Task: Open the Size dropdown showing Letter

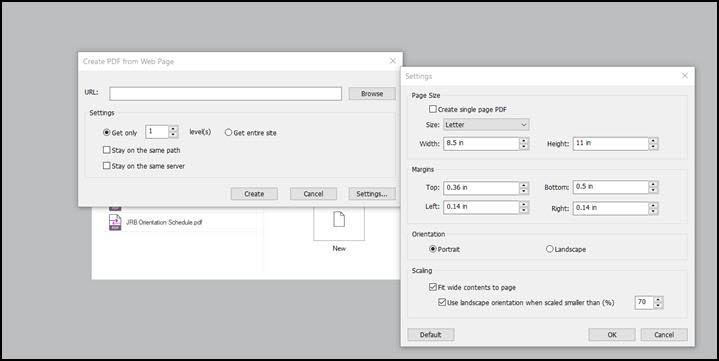Action: [x=486, y=124]
